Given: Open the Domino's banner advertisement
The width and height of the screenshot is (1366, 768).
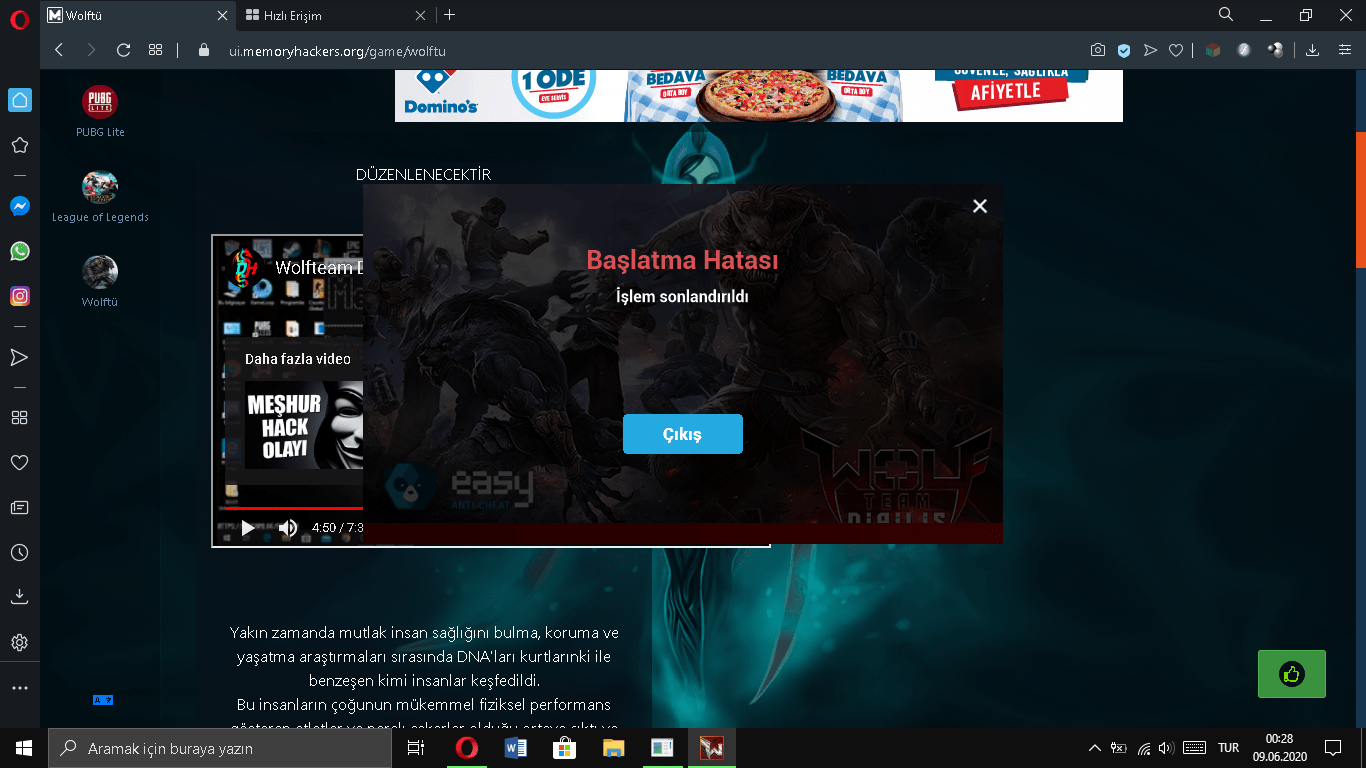Looking at the screenshot, I should (759, 96).
